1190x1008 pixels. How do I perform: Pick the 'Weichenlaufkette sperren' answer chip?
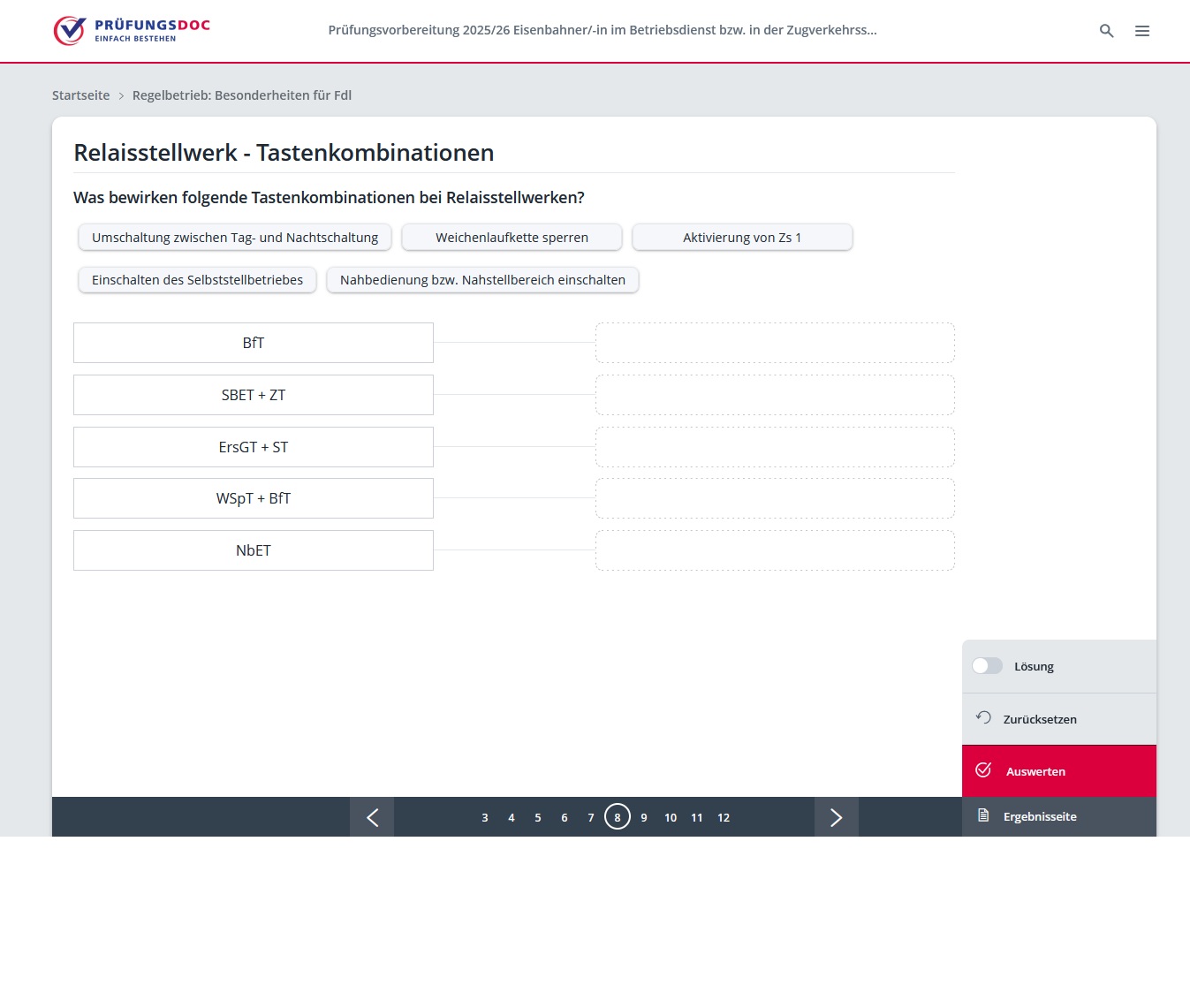pyautogui.click(x=512, y=238)
